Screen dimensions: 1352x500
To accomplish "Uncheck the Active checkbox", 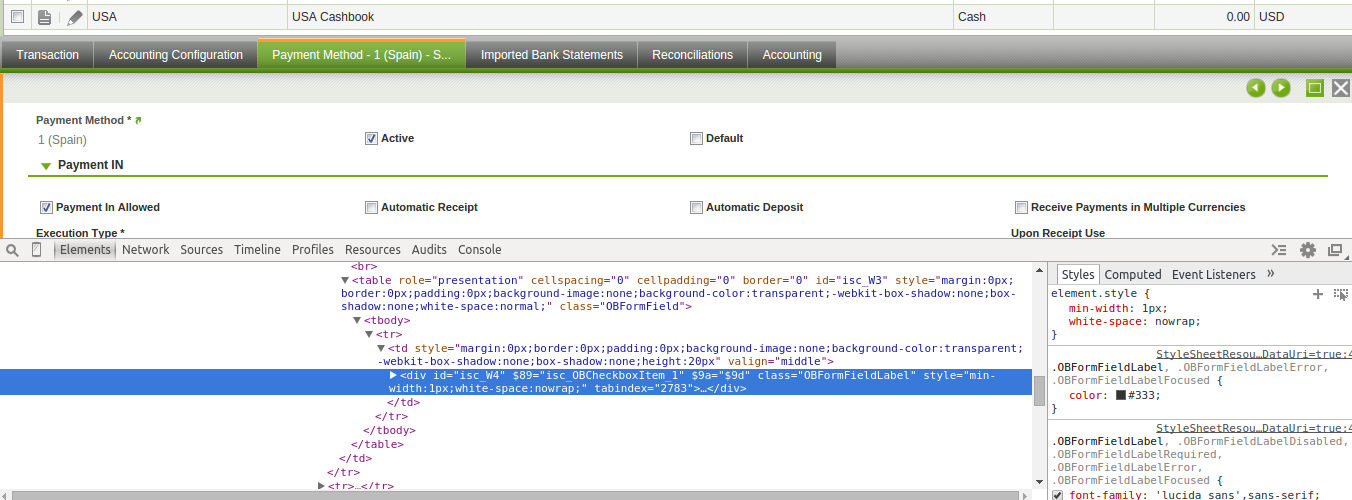I will pyautogui.click(x=372, y=139).
